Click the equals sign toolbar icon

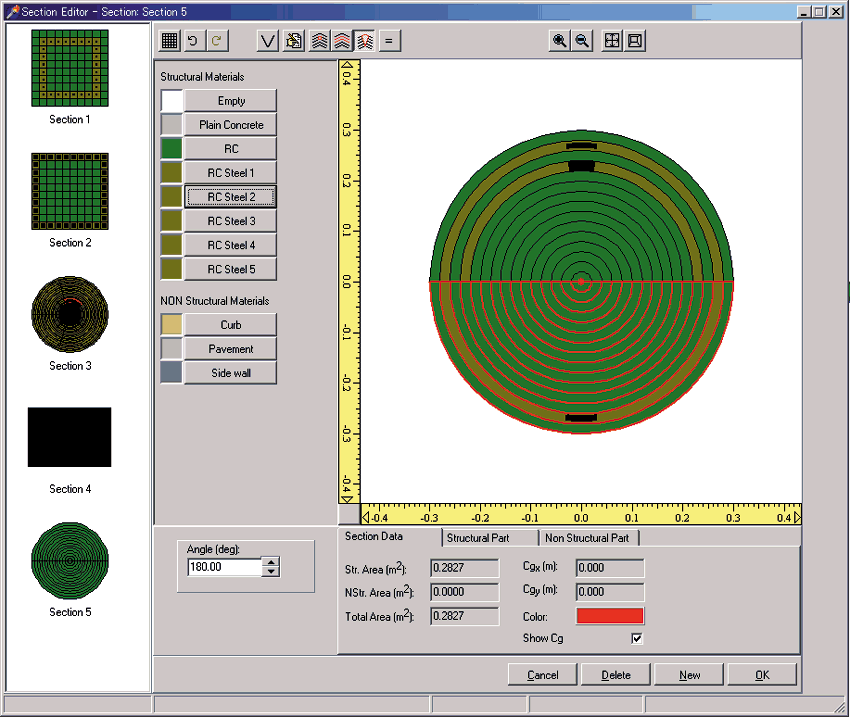(389, 41)
